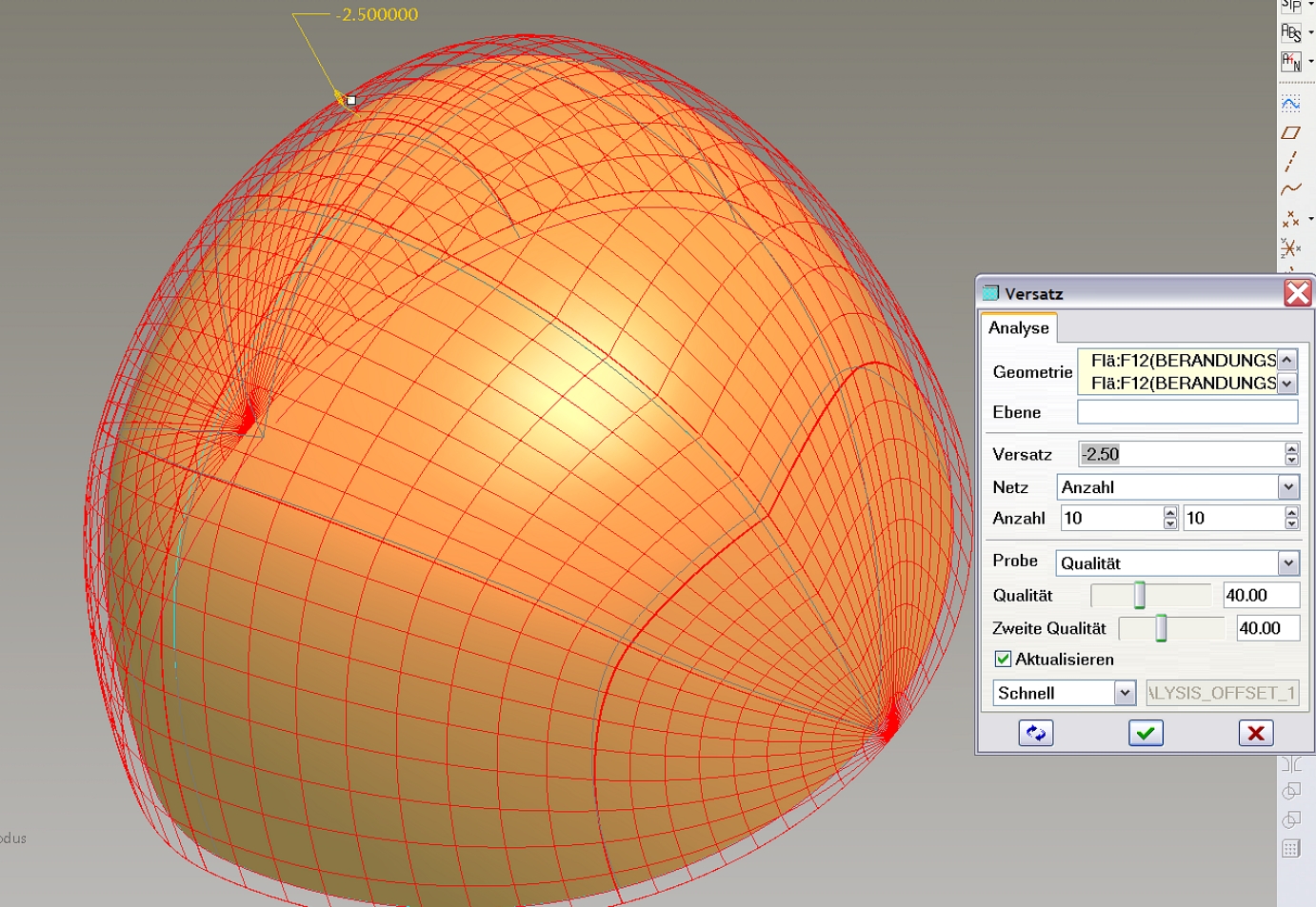1316x907 pixels.
Task: Close the Versatz dialog window
Action: pyautogui.click(x=1298, y=293)
